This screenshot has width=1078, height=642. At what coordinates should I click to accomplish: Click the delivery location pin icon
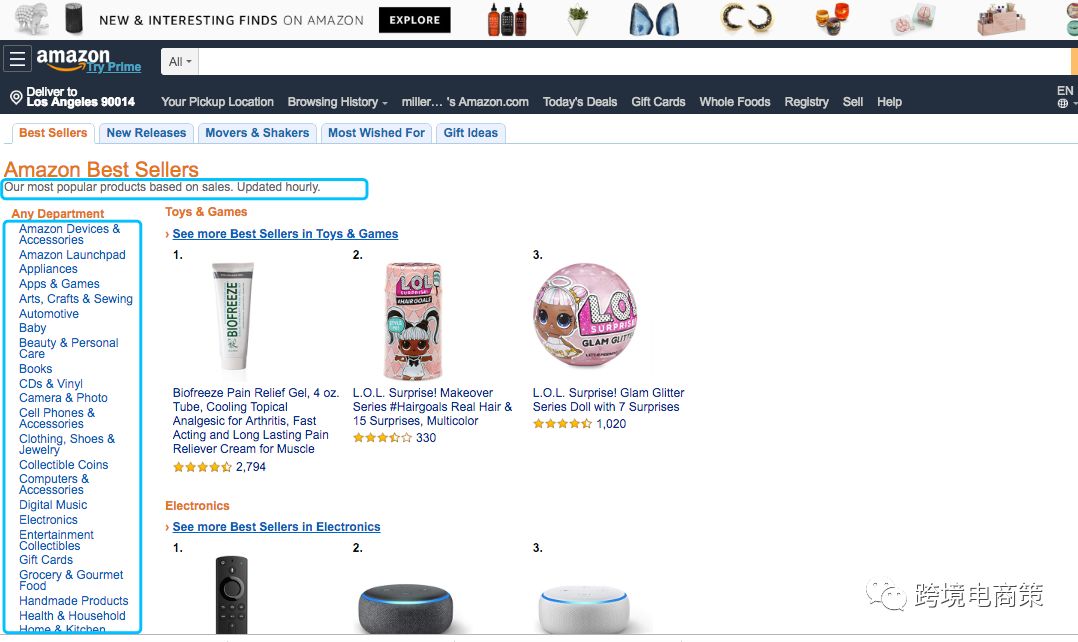pyautogui.click(x=15, y=97)
